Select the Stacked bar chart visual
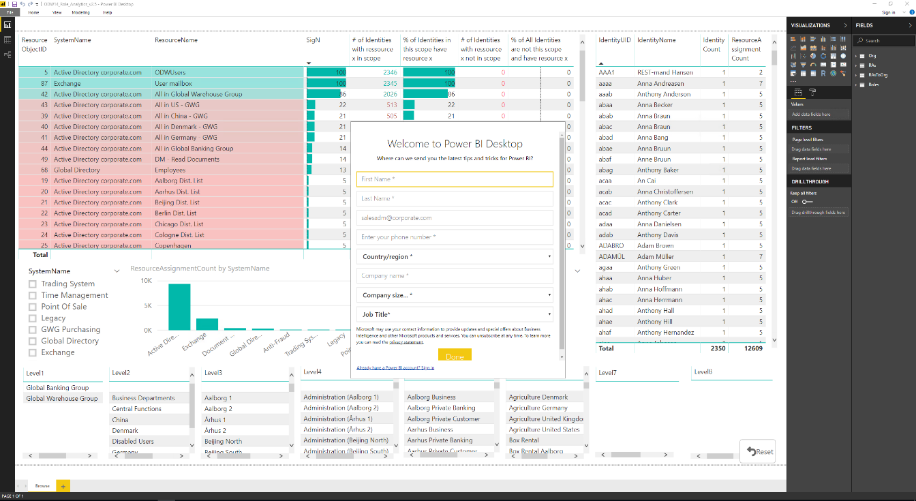This screenshot has height=501, width=916. (793, 39)
